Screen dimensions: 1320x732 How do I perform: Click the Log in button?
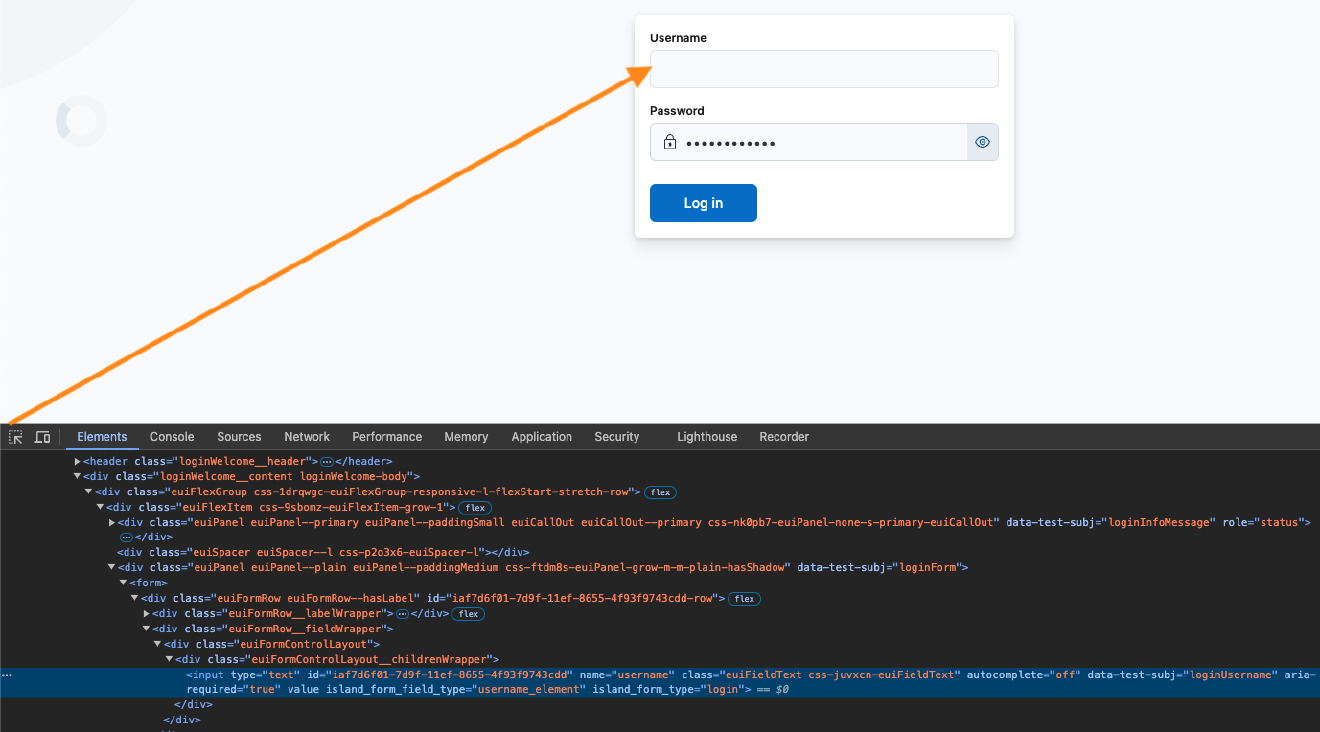click(703, 202)
